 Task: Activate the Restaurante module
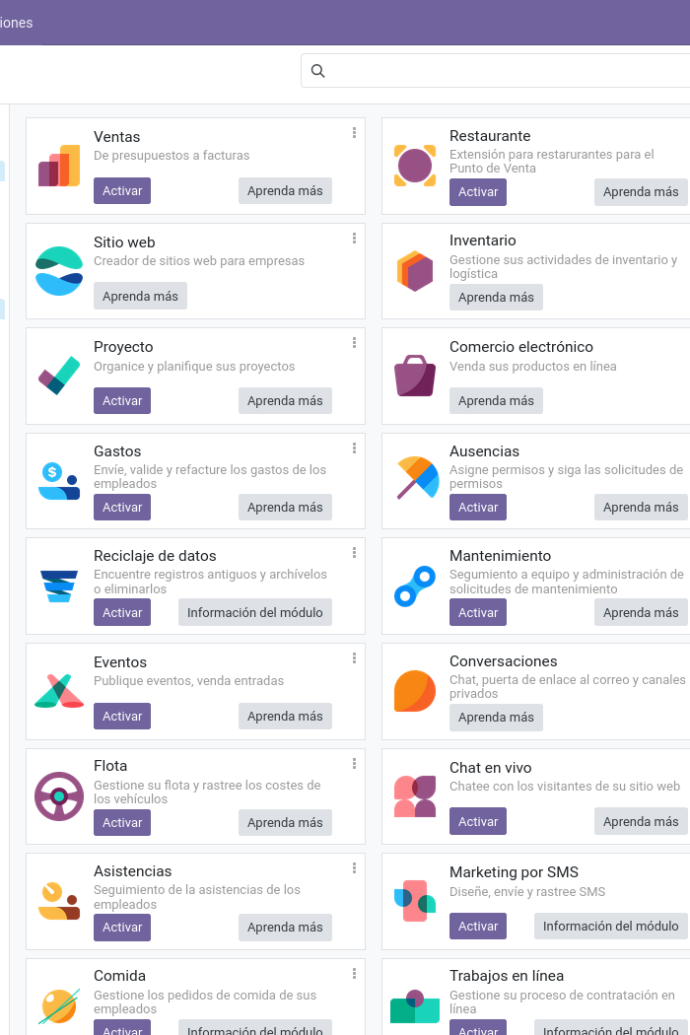coord(478,192)
